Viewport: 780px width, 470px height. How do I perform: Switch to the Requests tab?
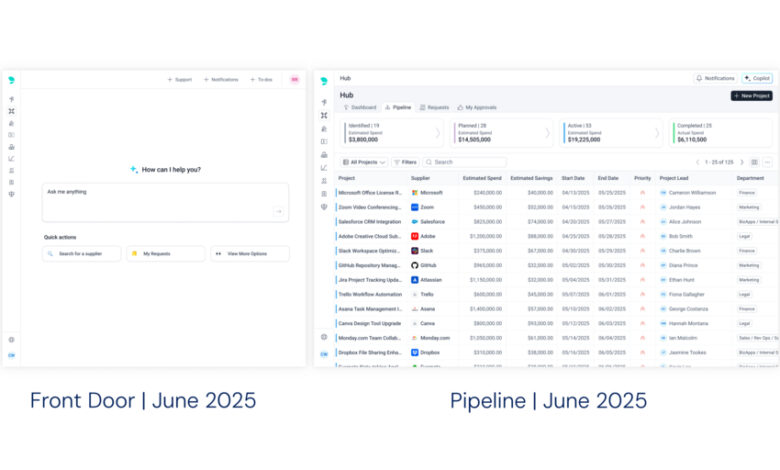(435, 107)
